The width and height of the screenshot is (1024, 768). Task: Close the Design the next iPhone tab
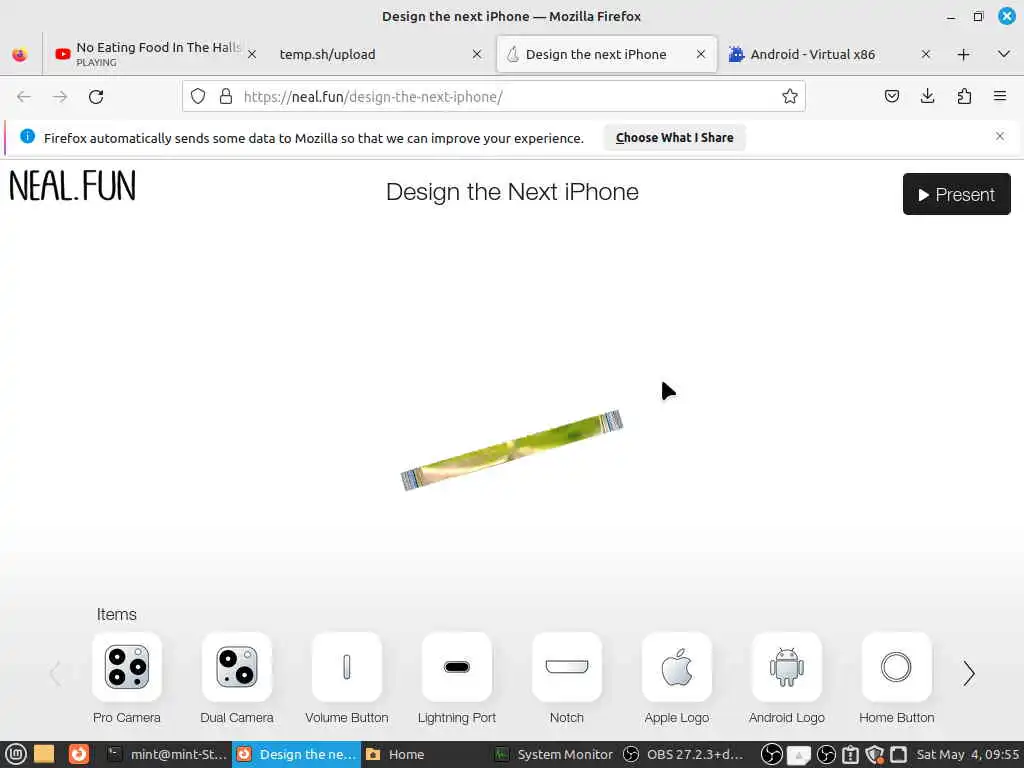[x=701, y=54]
